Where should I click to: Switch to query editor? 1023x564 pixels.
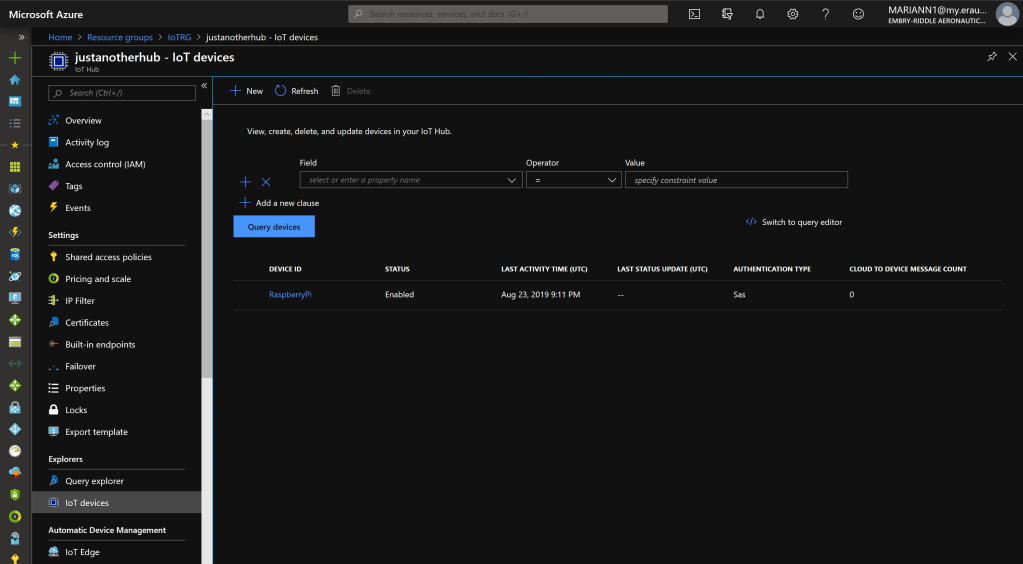[x=794, y=222]
